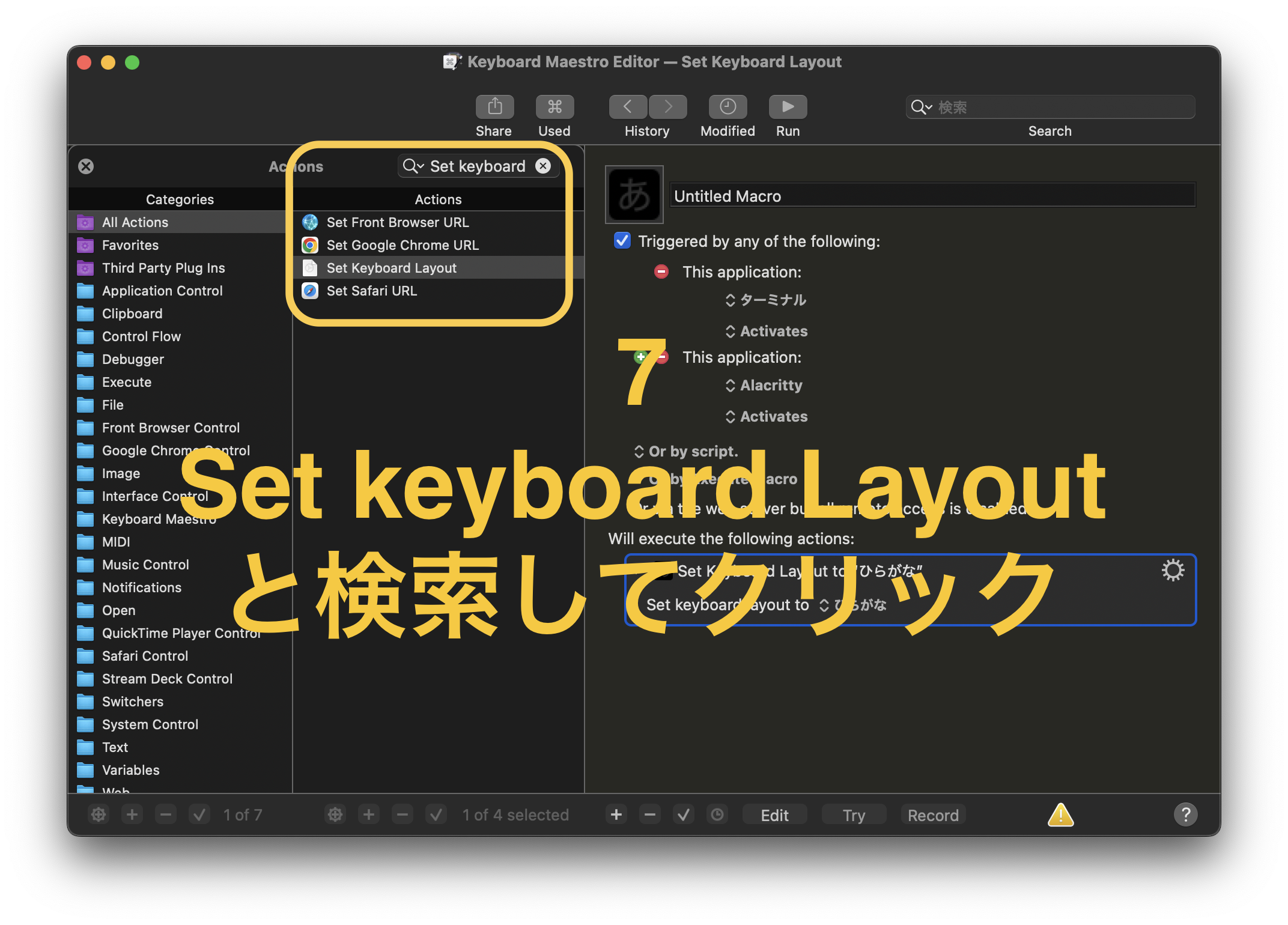Click the Record button
Viewport: 1288px width, 925px height.
[932, 815]
